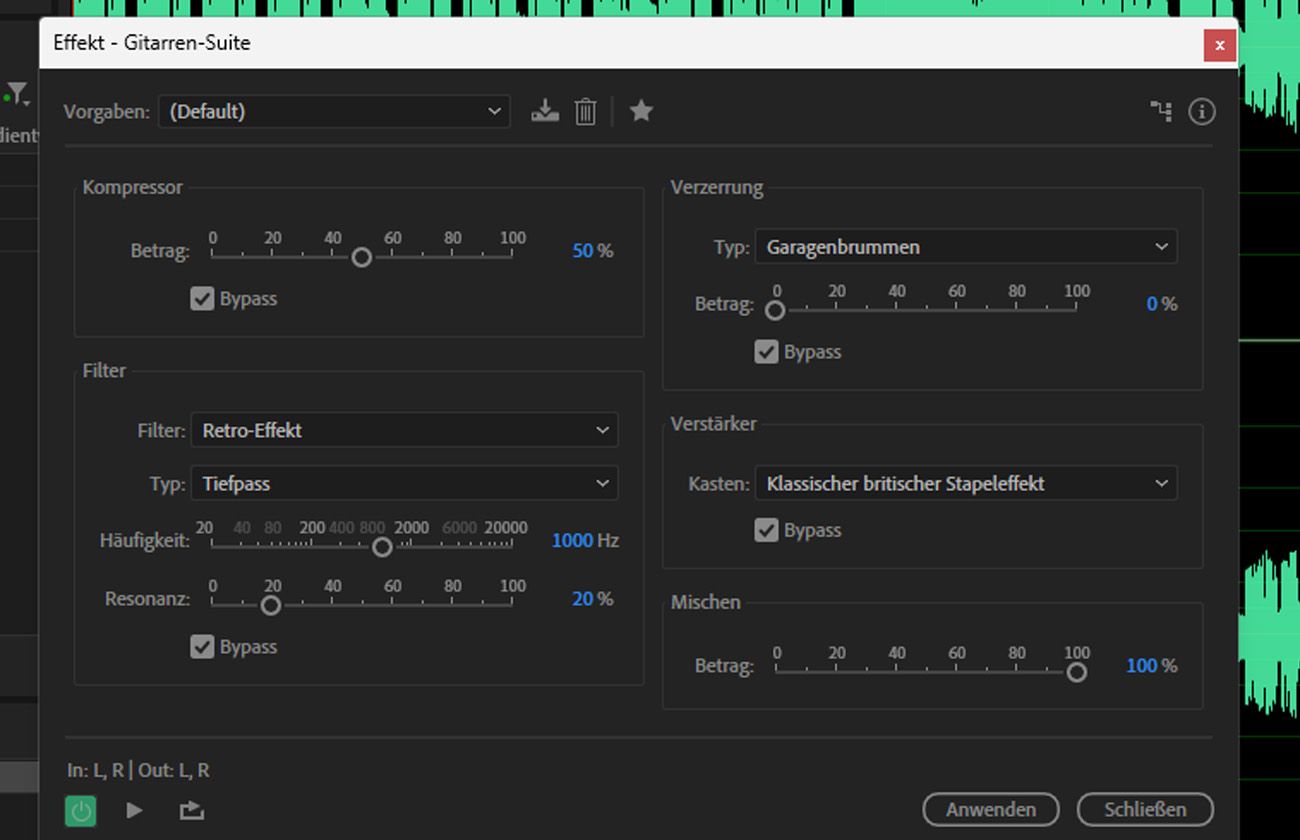
Task: Open the Vorgaben preset dropdown
Action: (x=334, y=111)
